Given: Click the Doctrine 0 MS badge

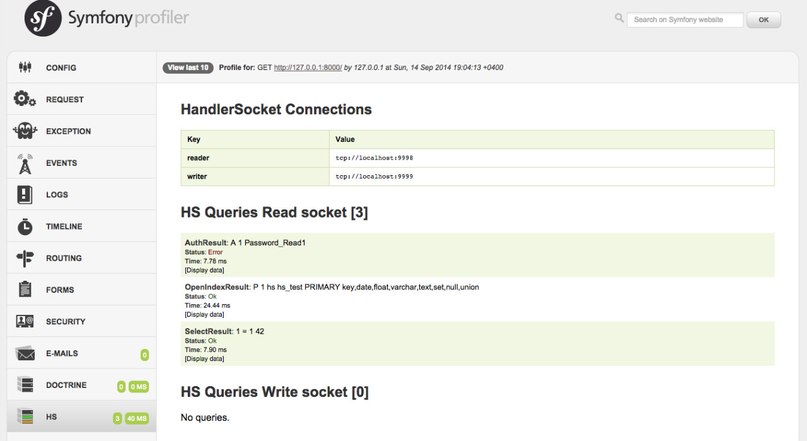Looking at the screenshot, I should pos(138,386).
